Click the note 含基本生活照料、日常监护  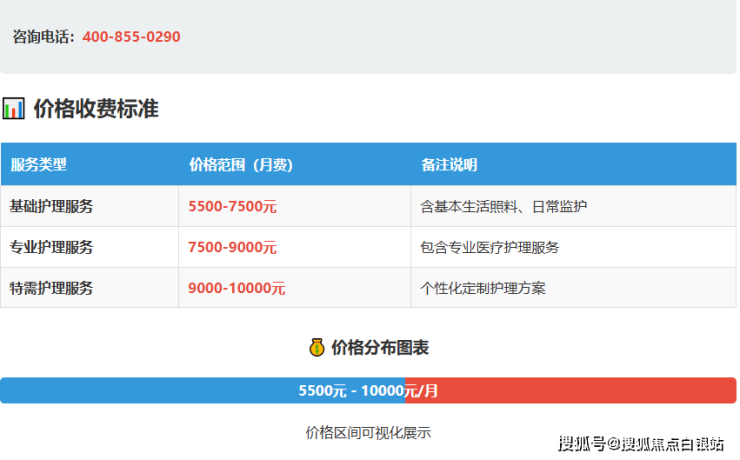[x=504, y=207]
